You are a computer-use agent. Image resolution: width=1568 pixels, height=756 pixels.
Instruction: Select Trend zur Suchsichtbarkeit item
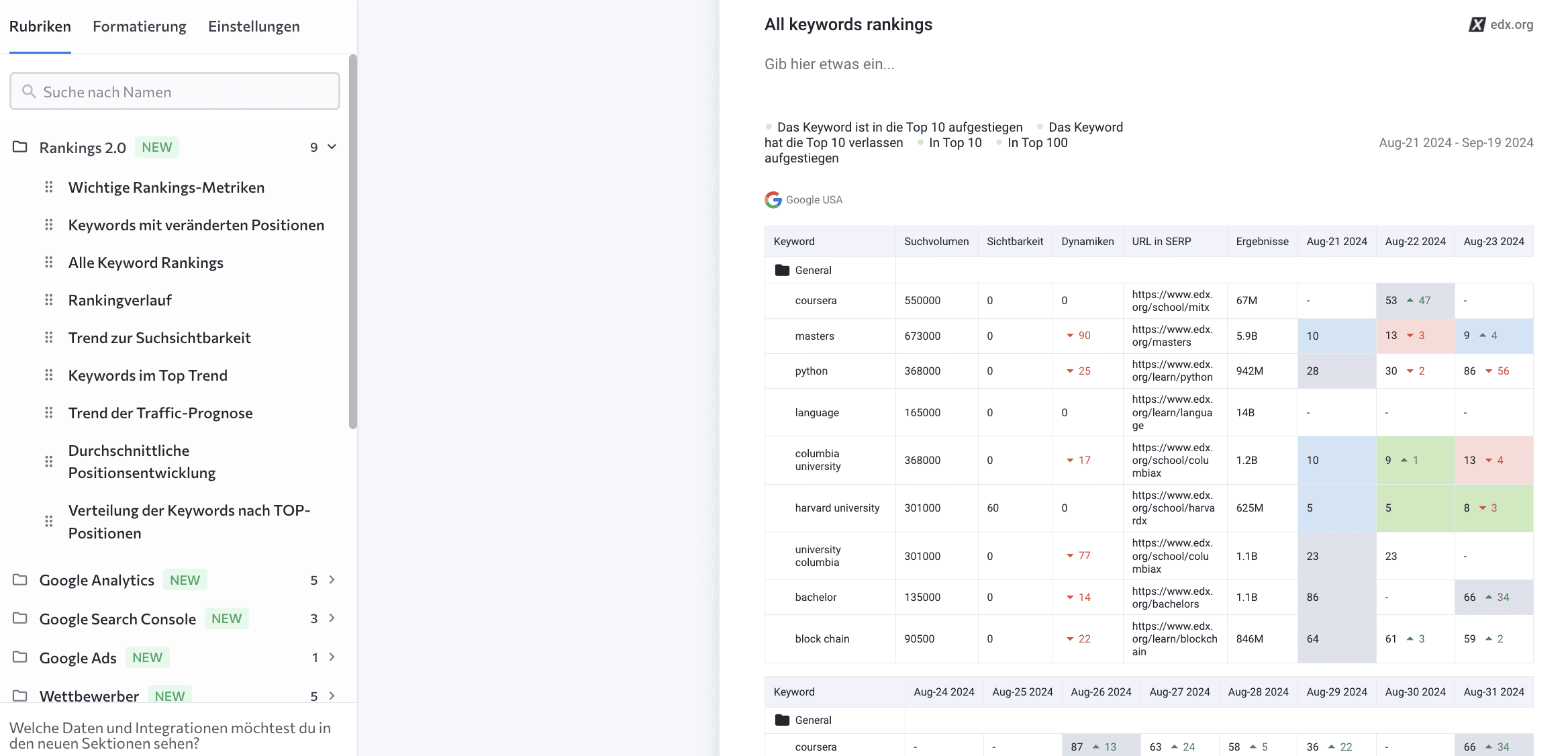point(160,338)
